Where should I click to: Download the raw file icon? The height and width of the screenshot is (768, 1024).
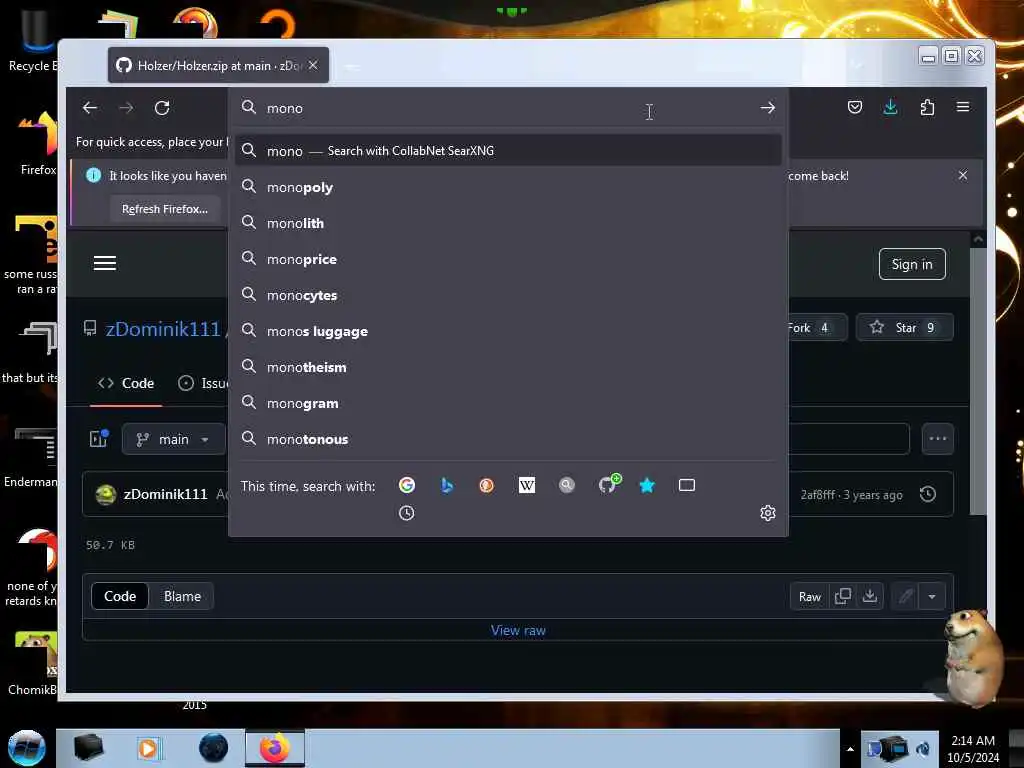pyautogui.click(x=869, y=596)
